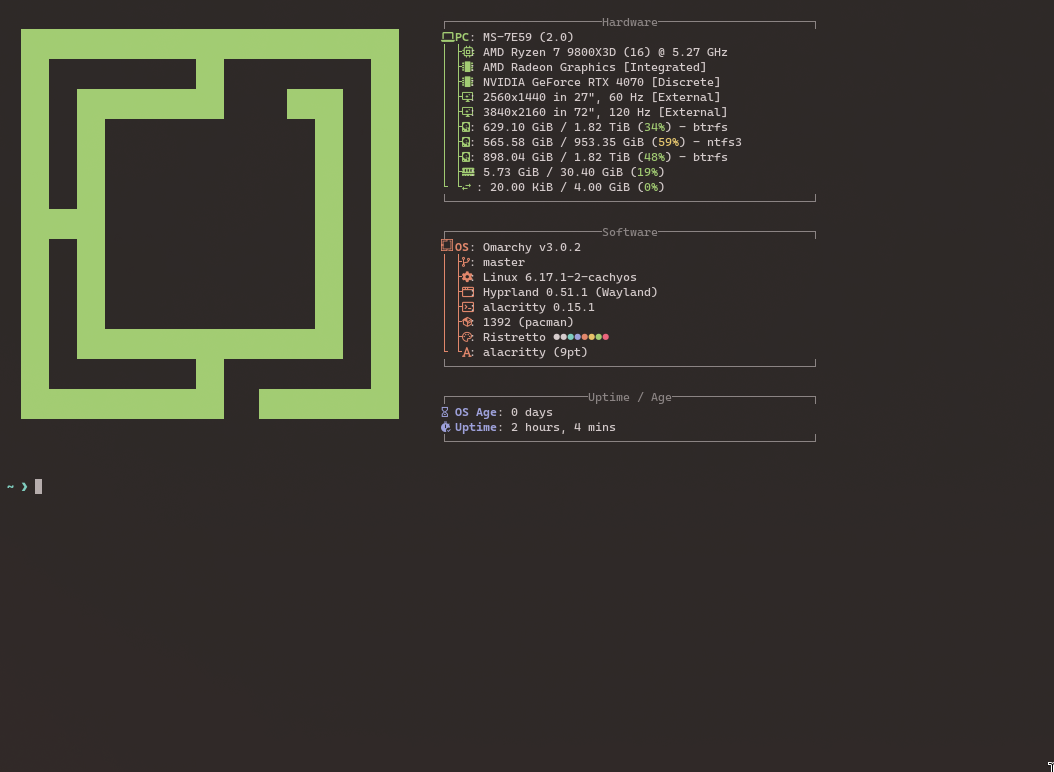Viewport: 1054px width, 772px height.
Task: Click the text alacritty 0.15.1
Action: click(538, 307)
